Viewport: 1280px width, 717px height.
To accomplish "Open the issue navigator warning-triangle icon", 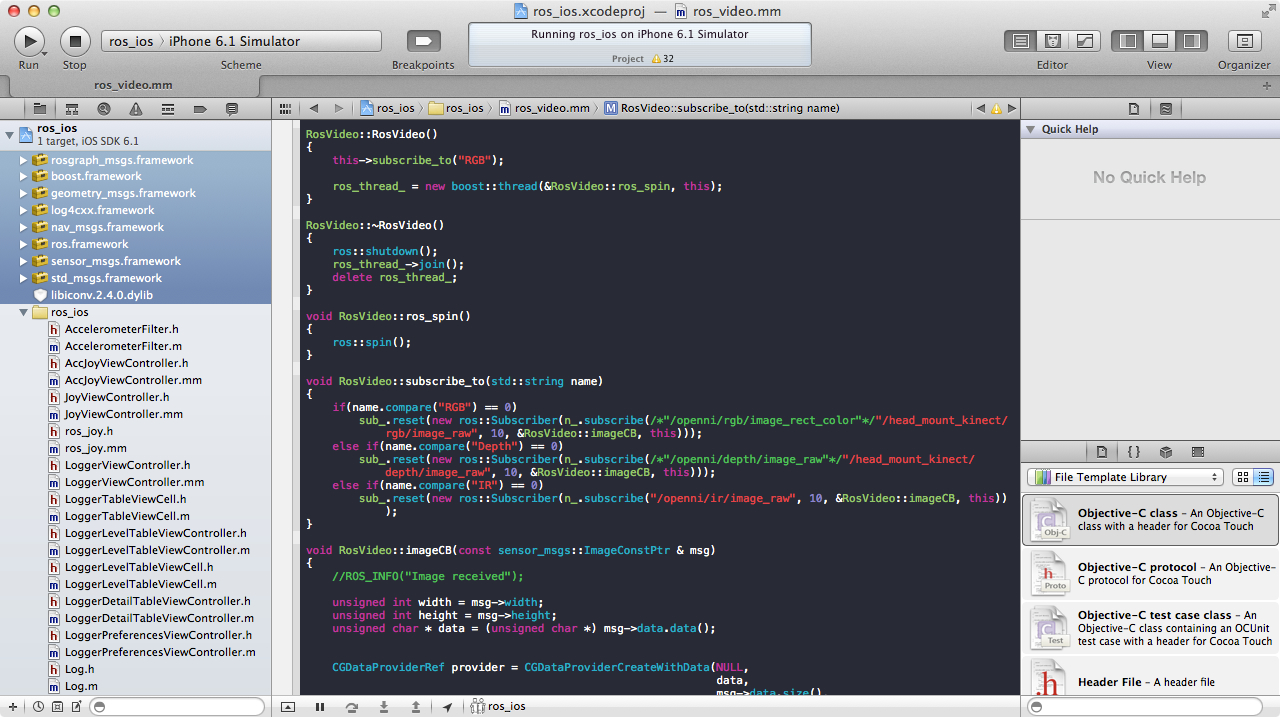I will 135,108.
